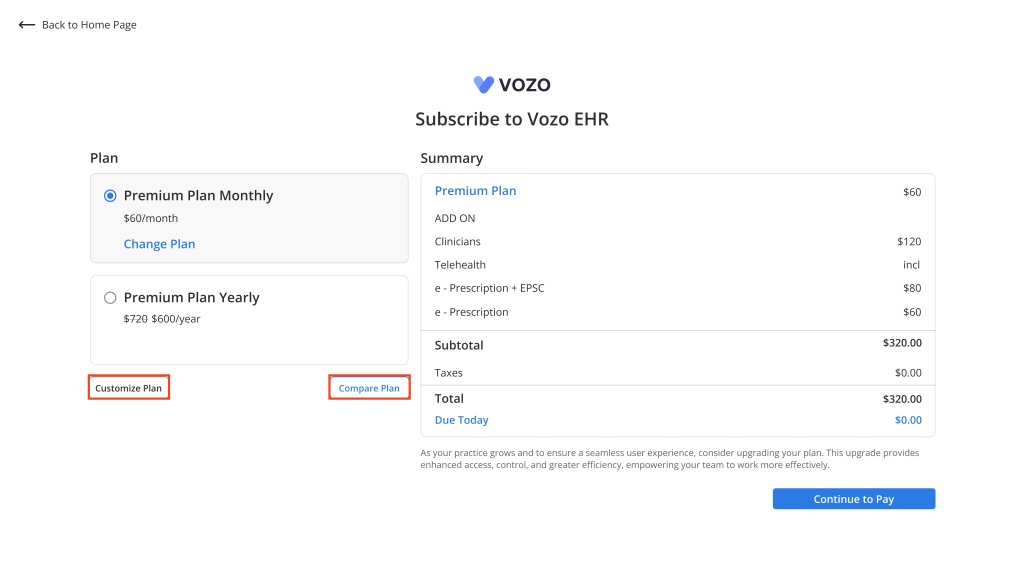
Task: Select the Premium Plan Monthly radio button
Action: click(x=110, y=196)
